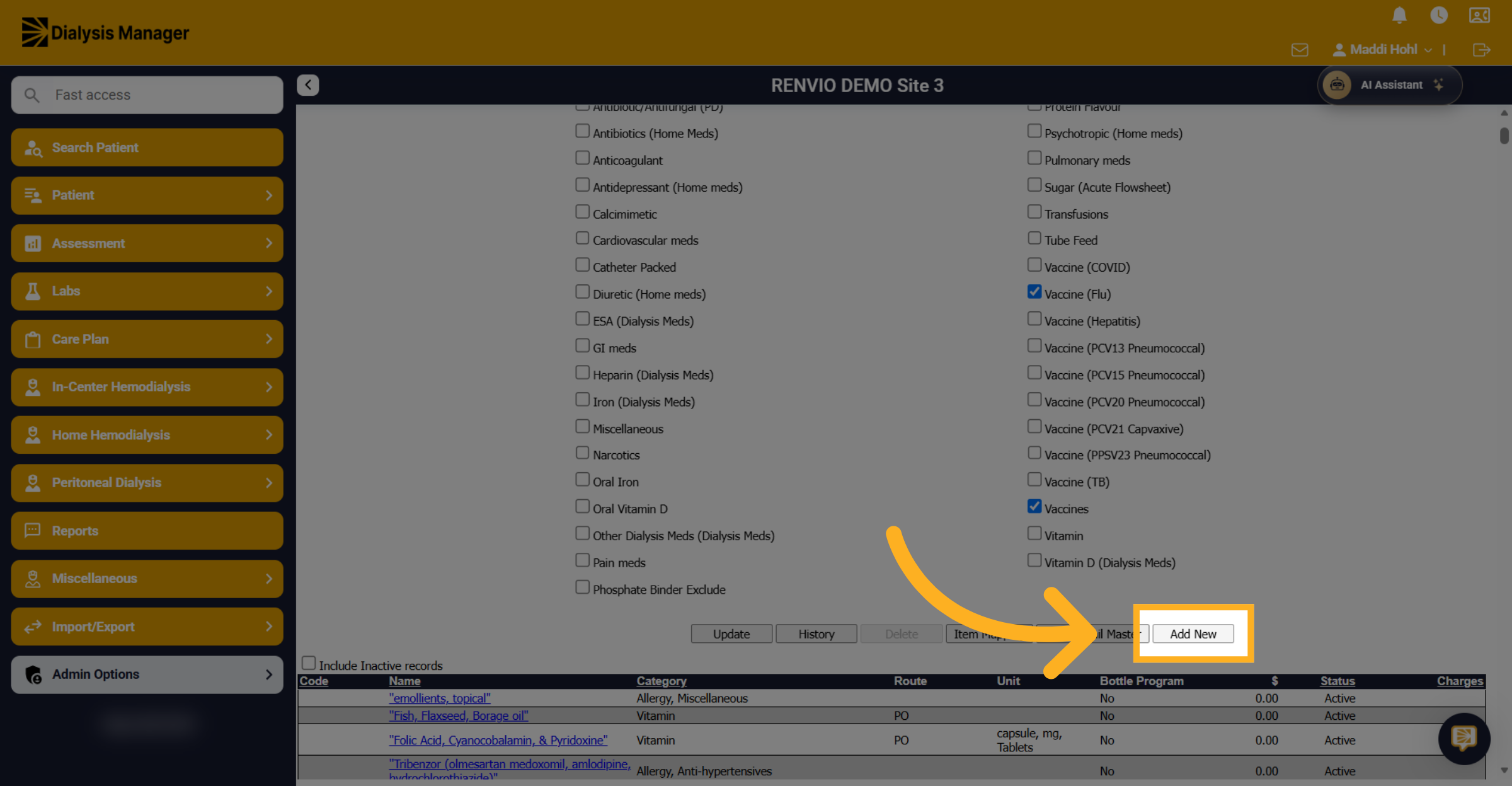
Task: Uncheck the Vaccine (Flu) checkbox
Action: point(1034,292)
